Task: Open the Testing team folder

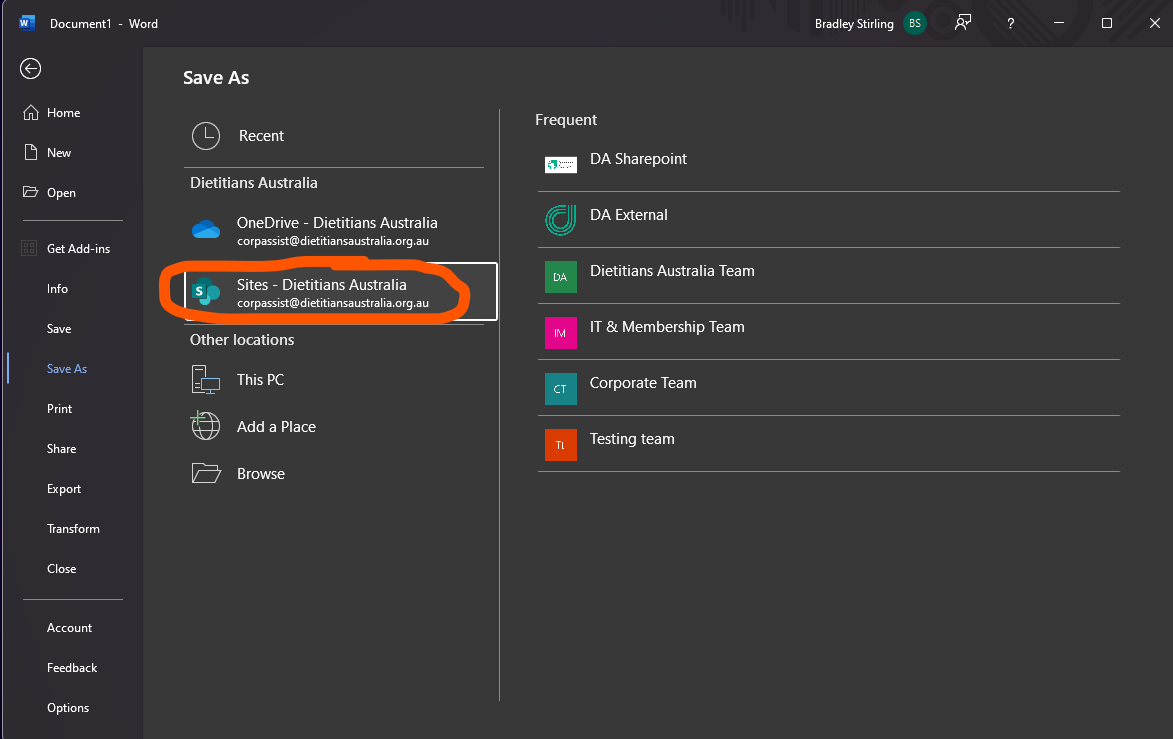Action: [x=632, y=438]
